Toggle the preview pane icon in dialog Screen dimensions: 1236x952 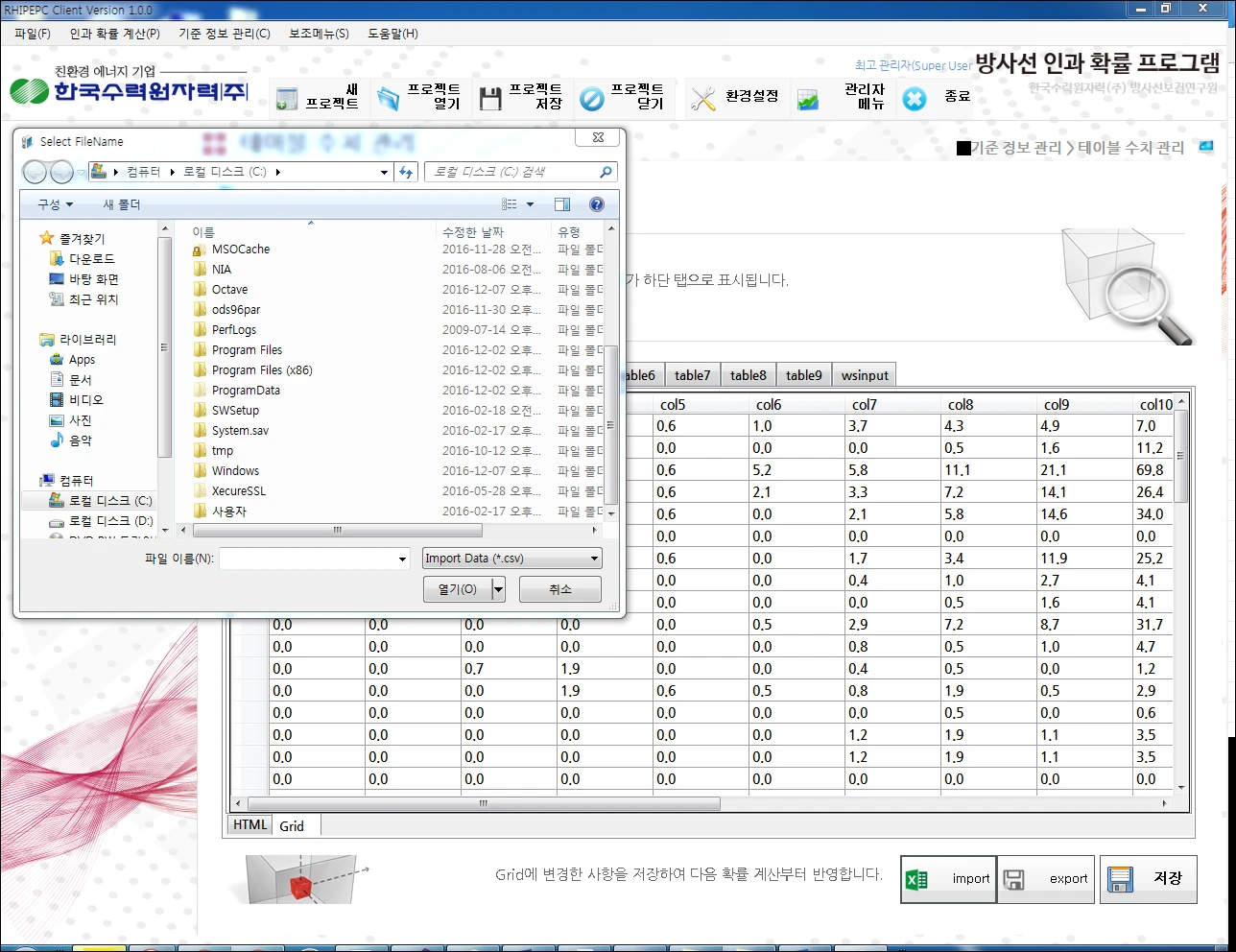562,204
